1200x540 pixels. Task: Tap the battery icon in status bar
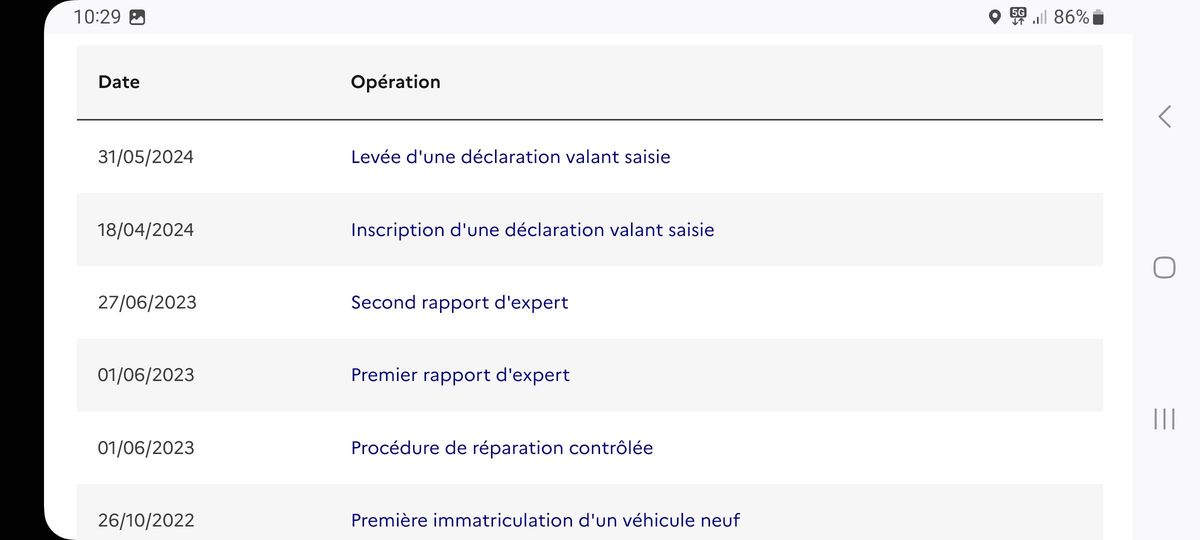[x=1098, y=17]
